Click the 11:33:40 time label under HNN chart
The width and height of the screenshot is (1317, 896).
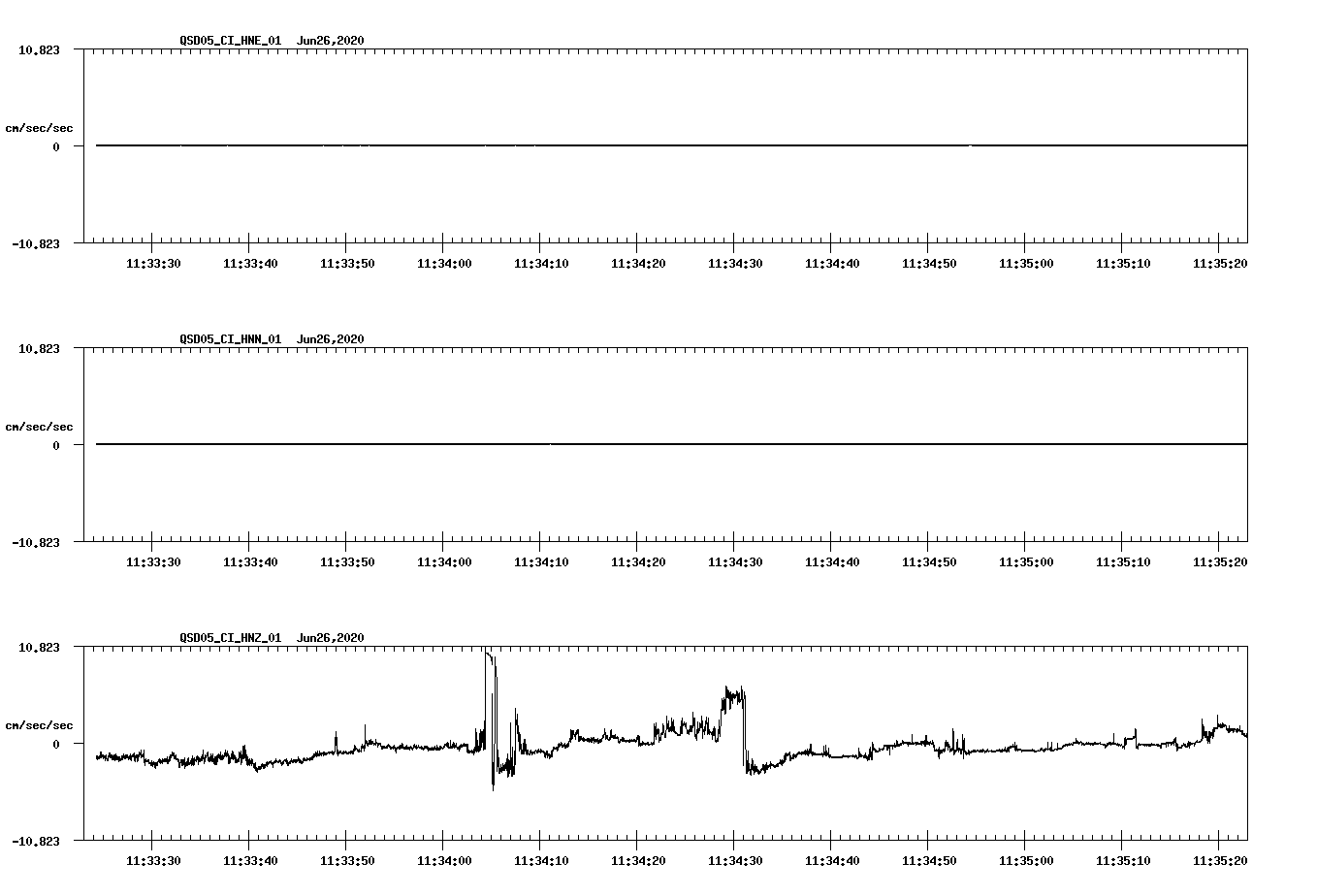250,562
